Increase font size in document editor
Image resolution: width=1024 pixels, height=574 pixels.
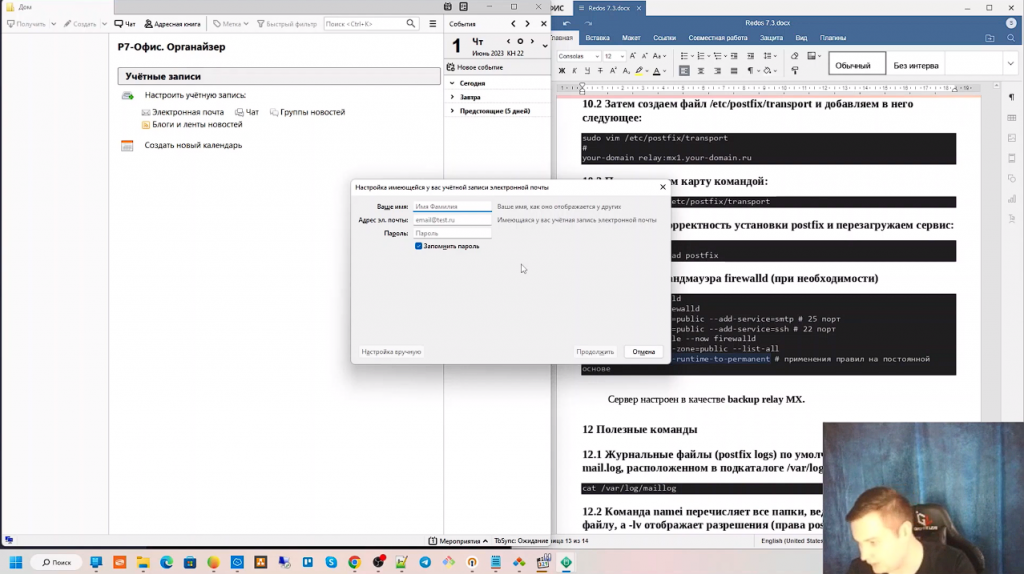click(633, 56)
